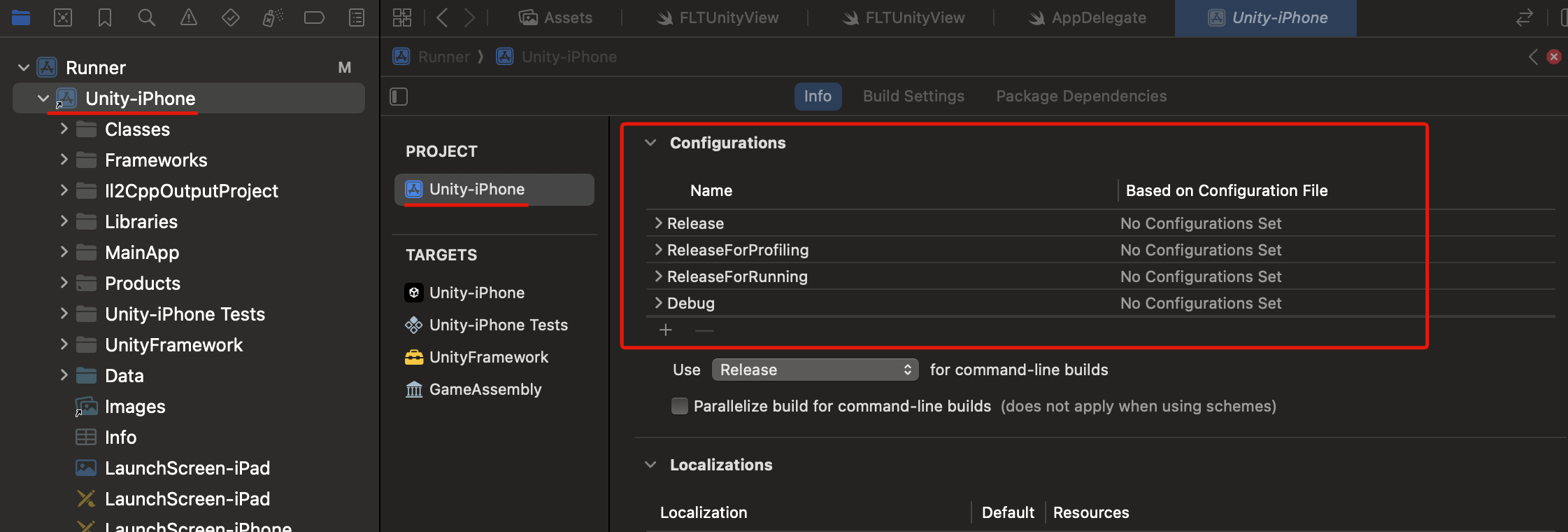Open the Issue navigator warning icon
This screenshot has width=1568, height=532.
tap(189, 17)
